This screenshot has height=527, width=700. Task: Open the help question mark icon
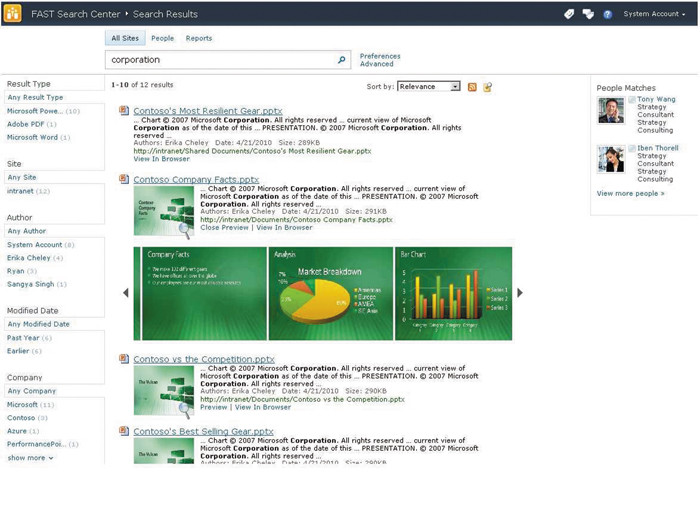point(607,14)
